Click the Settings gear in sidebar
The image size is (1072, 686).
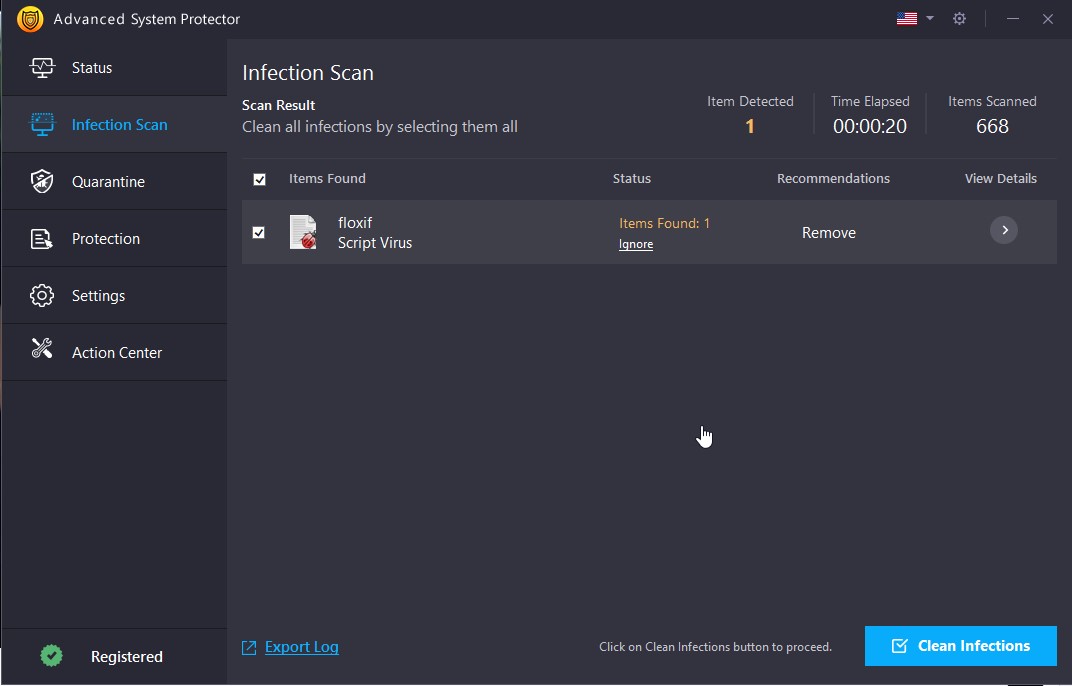(43, 295)
